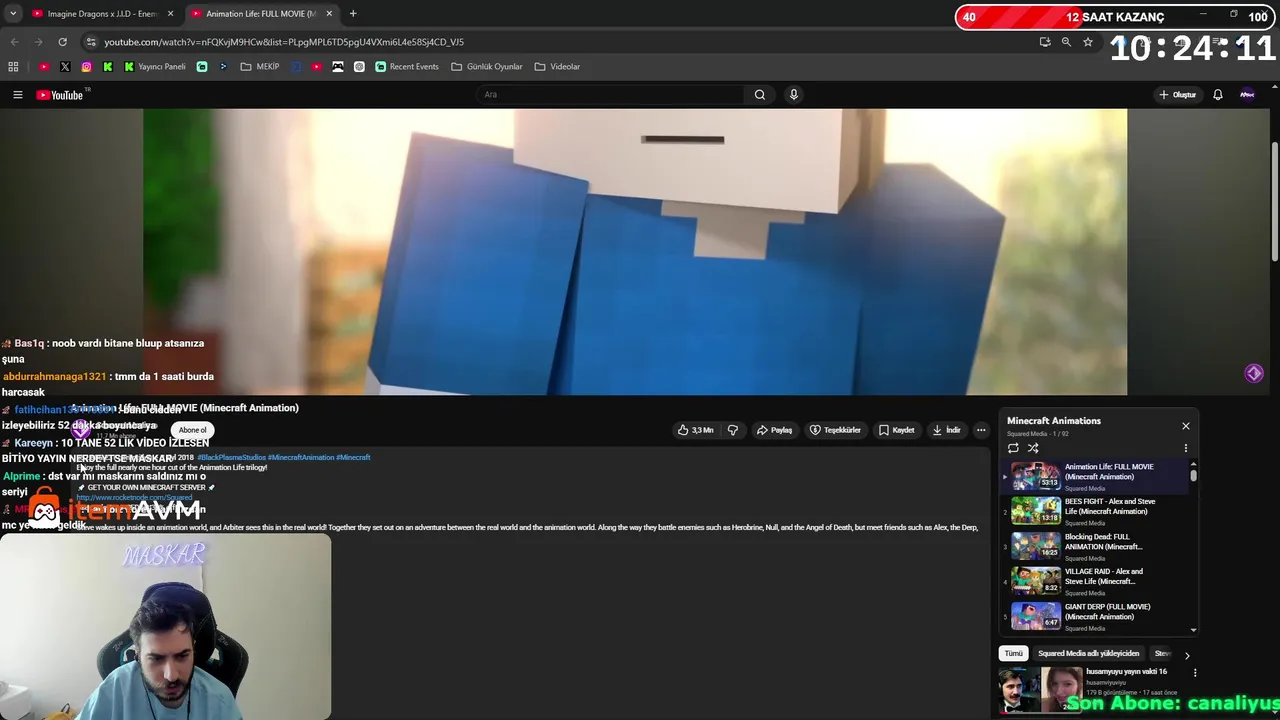Toggle playlist shuffle
The image size is (1280, 720).
(1033, 448)
